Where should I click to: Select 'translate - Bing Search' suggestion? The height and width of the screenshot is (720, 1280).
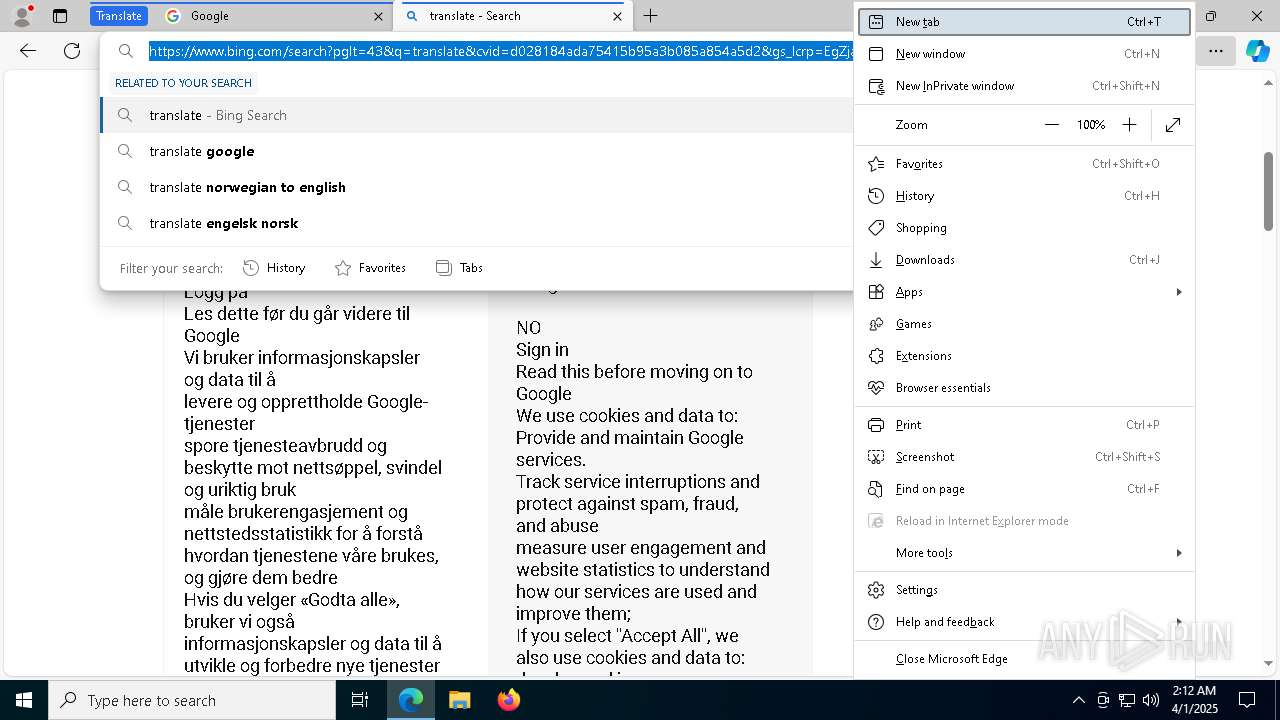coord(477,115)
